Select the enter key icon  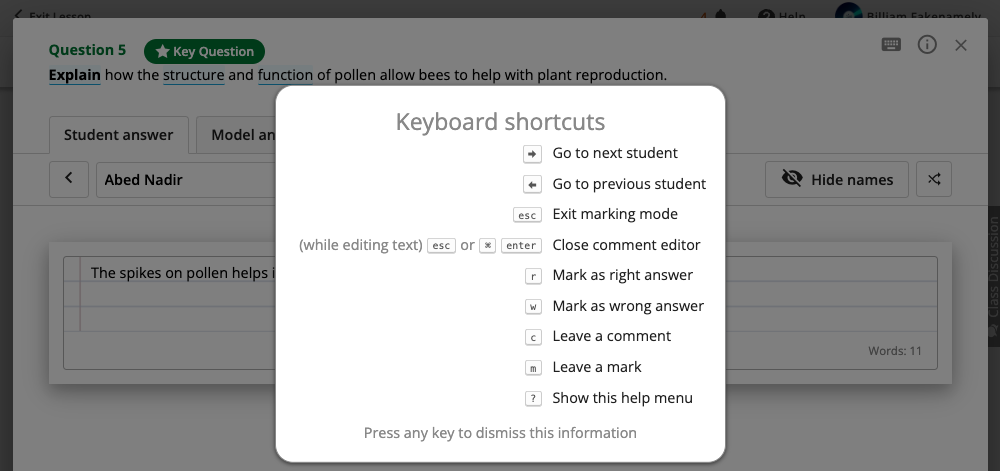point(521,245)
